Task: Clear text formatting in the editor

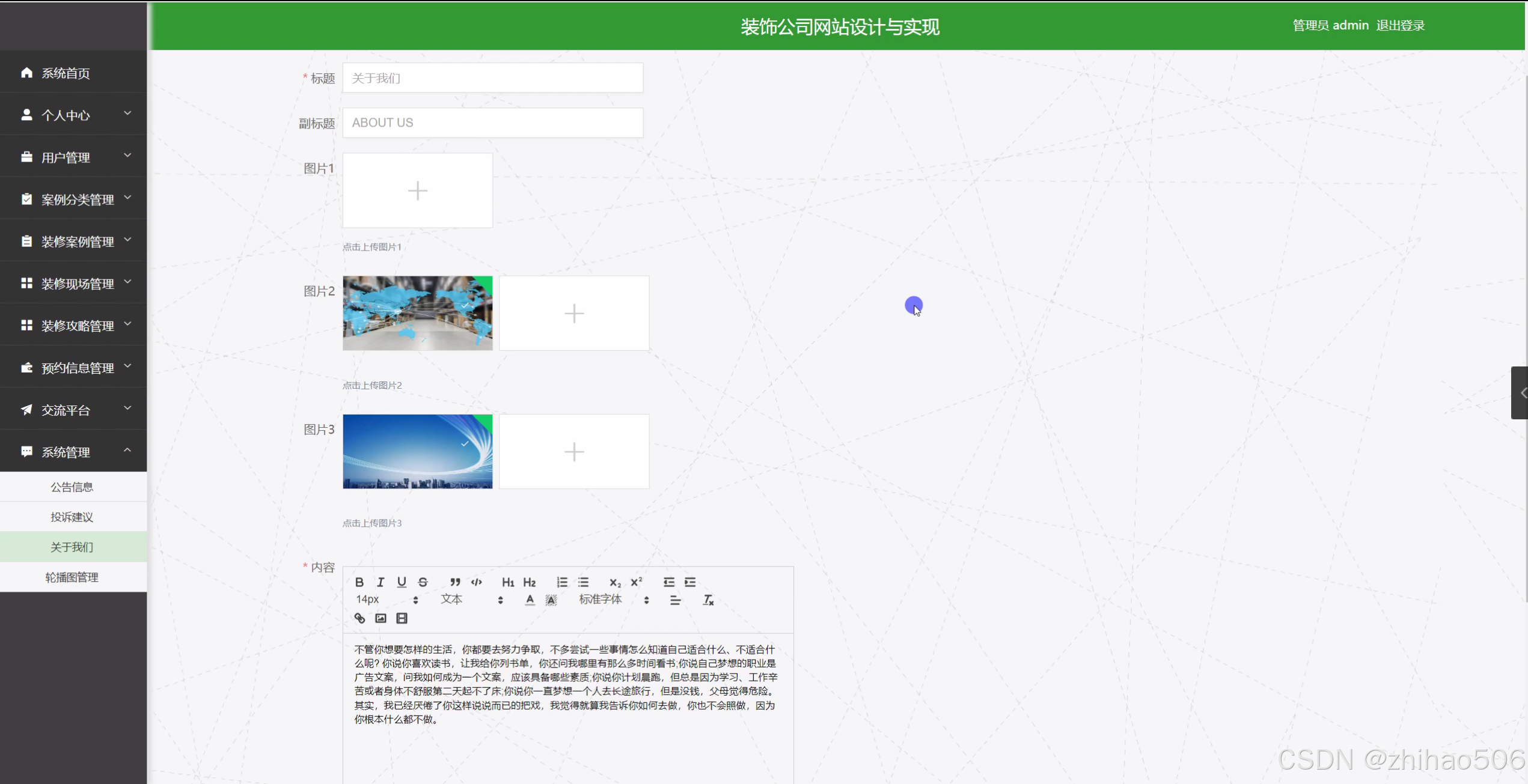Action: click(708, 600)
